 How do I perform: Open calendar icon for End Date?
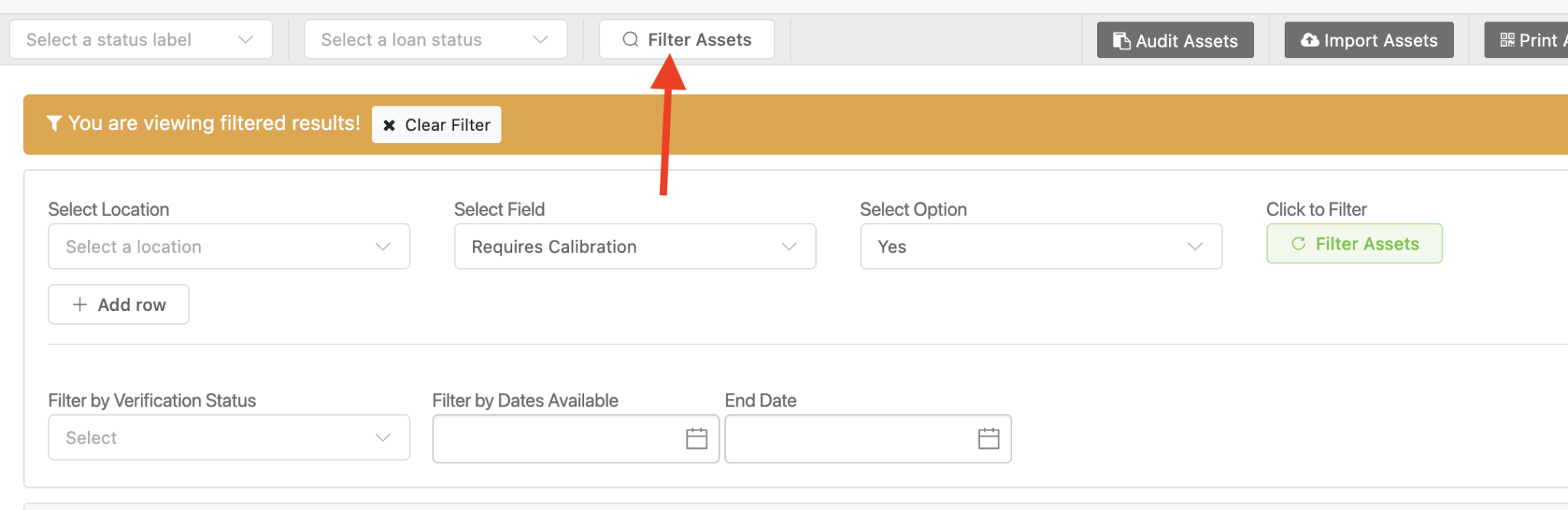tap(989, 439)
